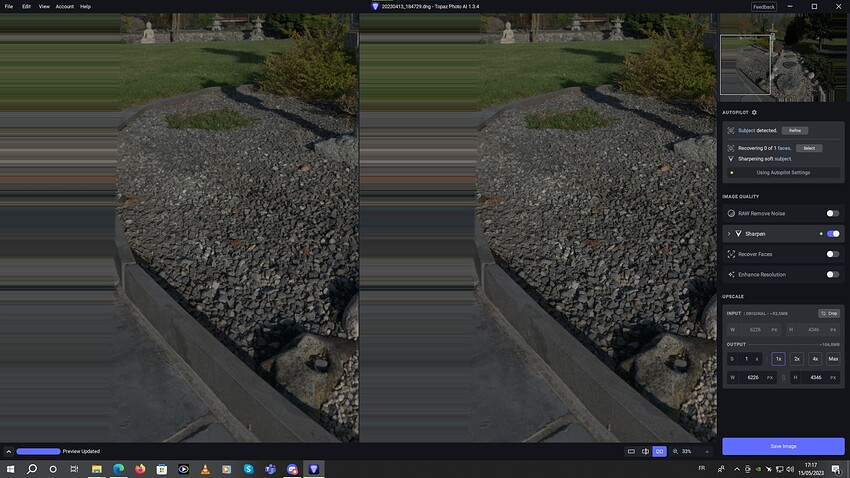Select the split slider view icon
This screenshot has width=850, height=478.
point(645,451)
